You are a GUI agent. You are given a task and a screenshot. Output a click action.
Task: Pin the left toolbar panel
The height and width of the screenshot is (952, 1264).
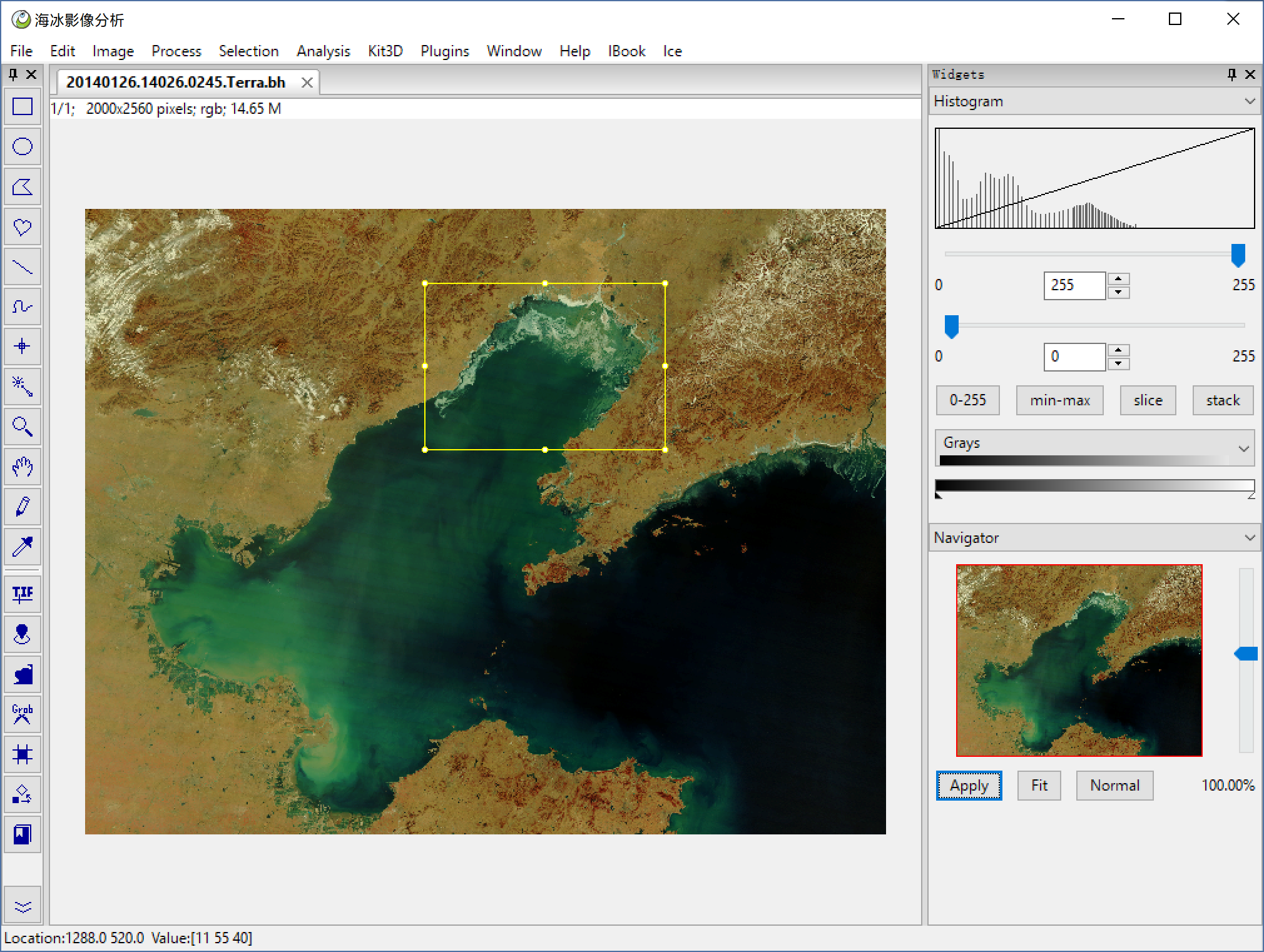click(x=13, y=75)
